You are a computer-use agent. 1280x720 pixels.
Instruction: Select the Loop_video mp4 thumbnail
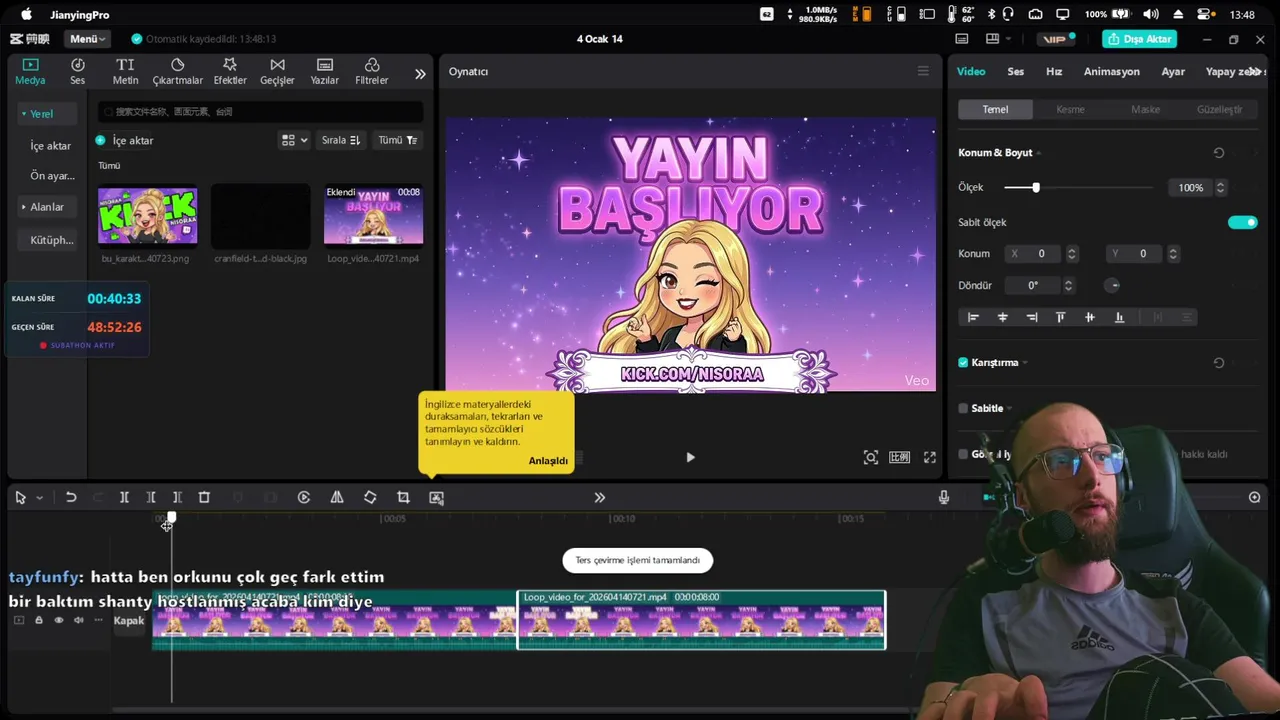[373, 215]
